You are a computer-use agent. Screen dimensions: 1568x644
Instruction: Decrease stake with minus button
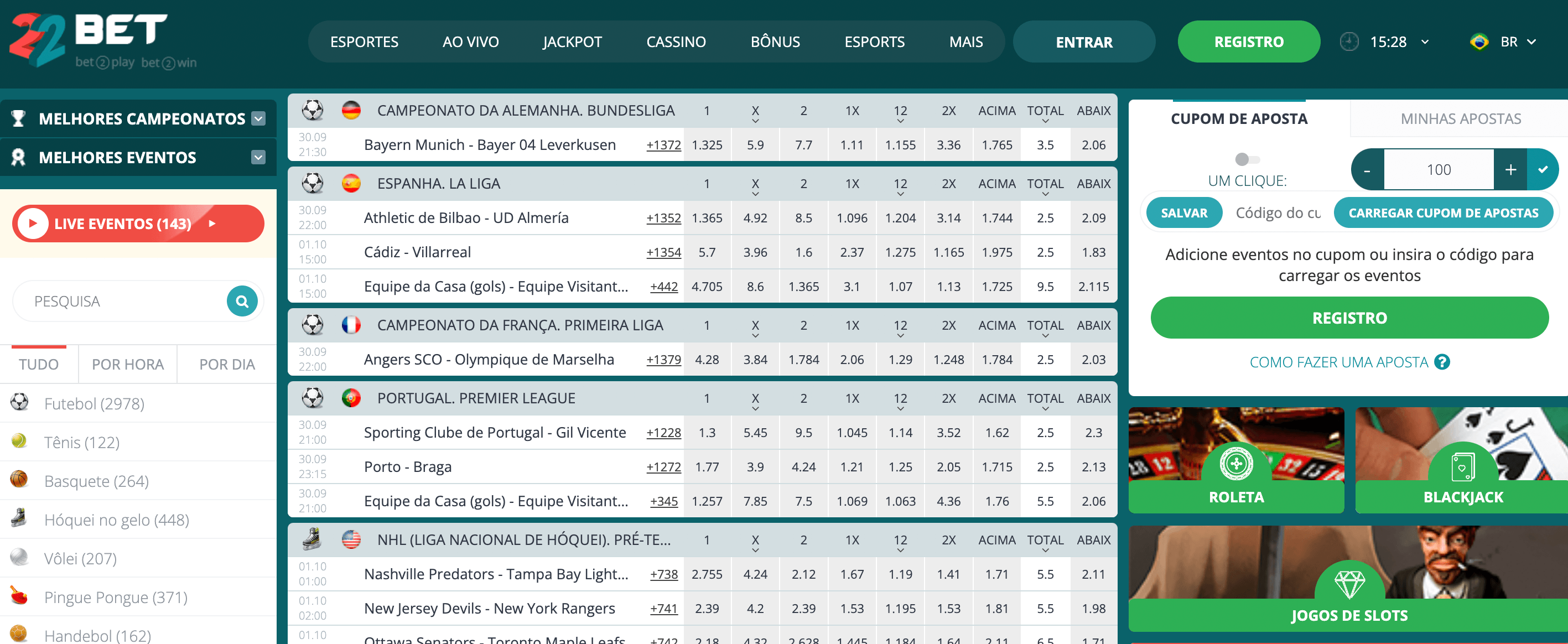pyautogui.click(x=1367, y=170)
